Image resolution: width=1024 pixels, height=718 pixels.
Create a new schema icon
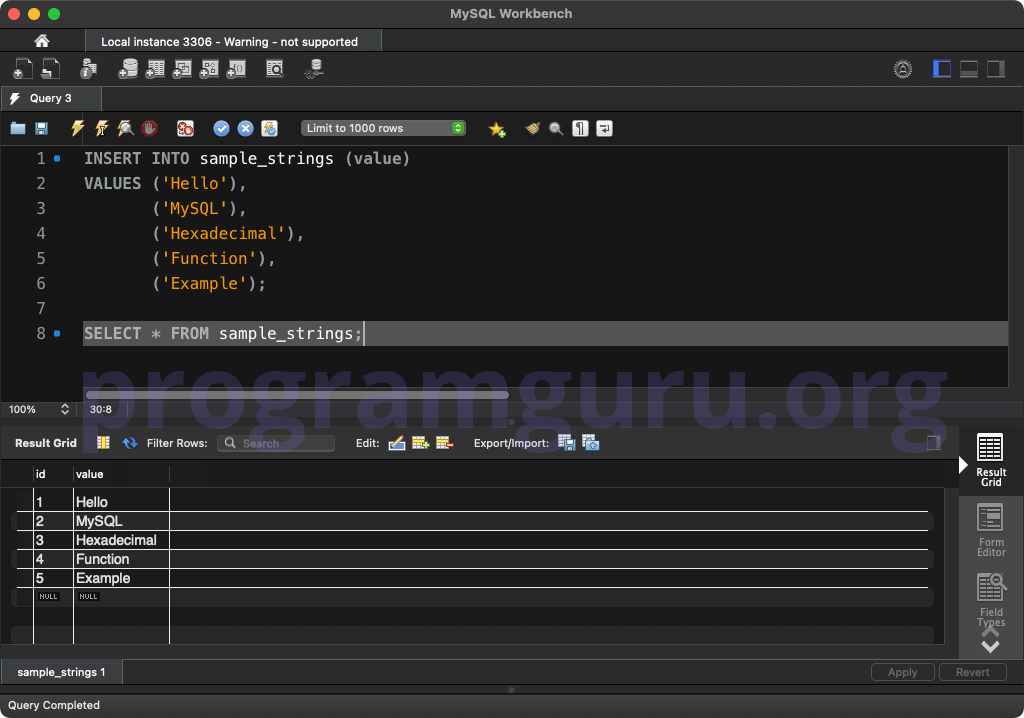128,69
